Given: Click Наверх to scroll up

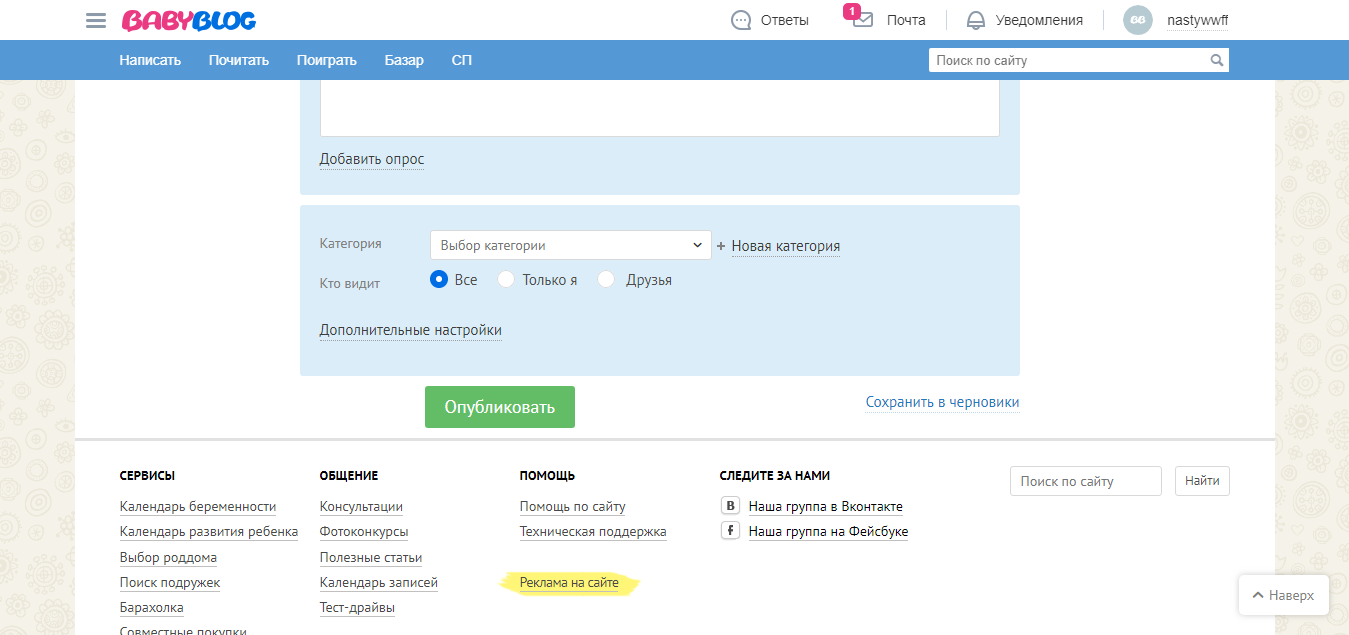Looking at the screenshot, I should tap(1283, 594).
